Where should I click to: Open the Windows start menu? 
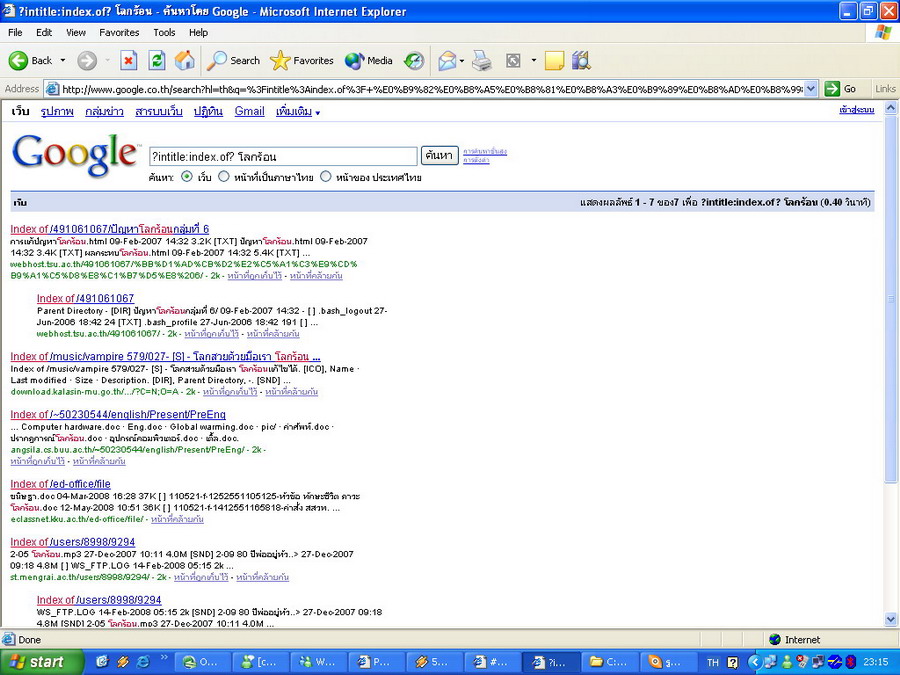coord(40,662)
